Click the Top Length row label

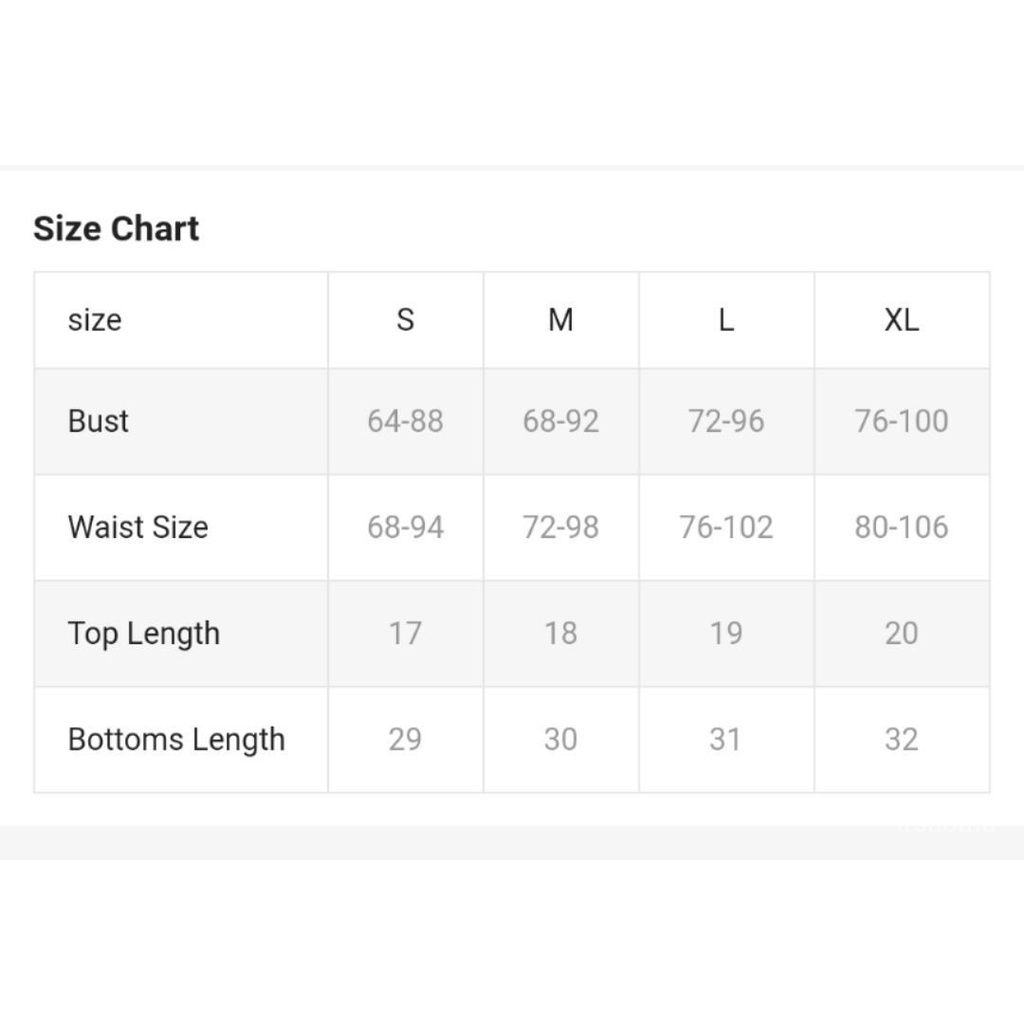click(144, 633)
